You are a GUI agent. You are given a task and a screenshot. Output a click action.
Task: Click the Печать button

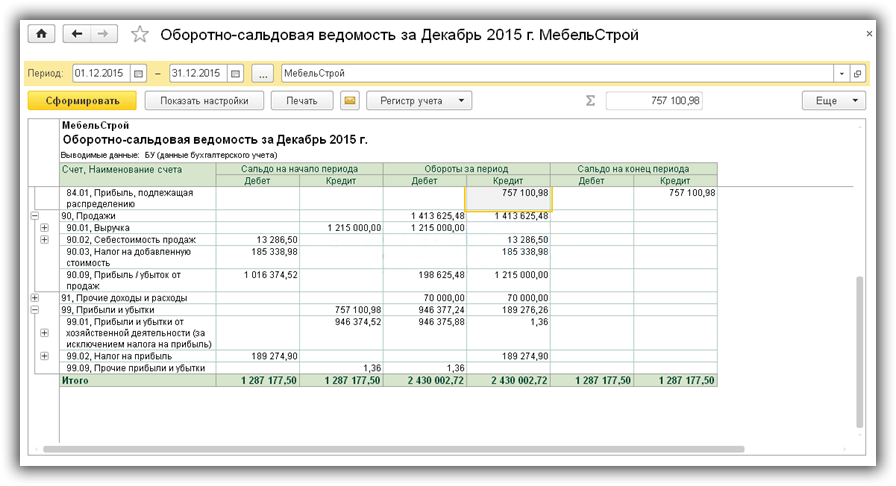tap(302, 101)
